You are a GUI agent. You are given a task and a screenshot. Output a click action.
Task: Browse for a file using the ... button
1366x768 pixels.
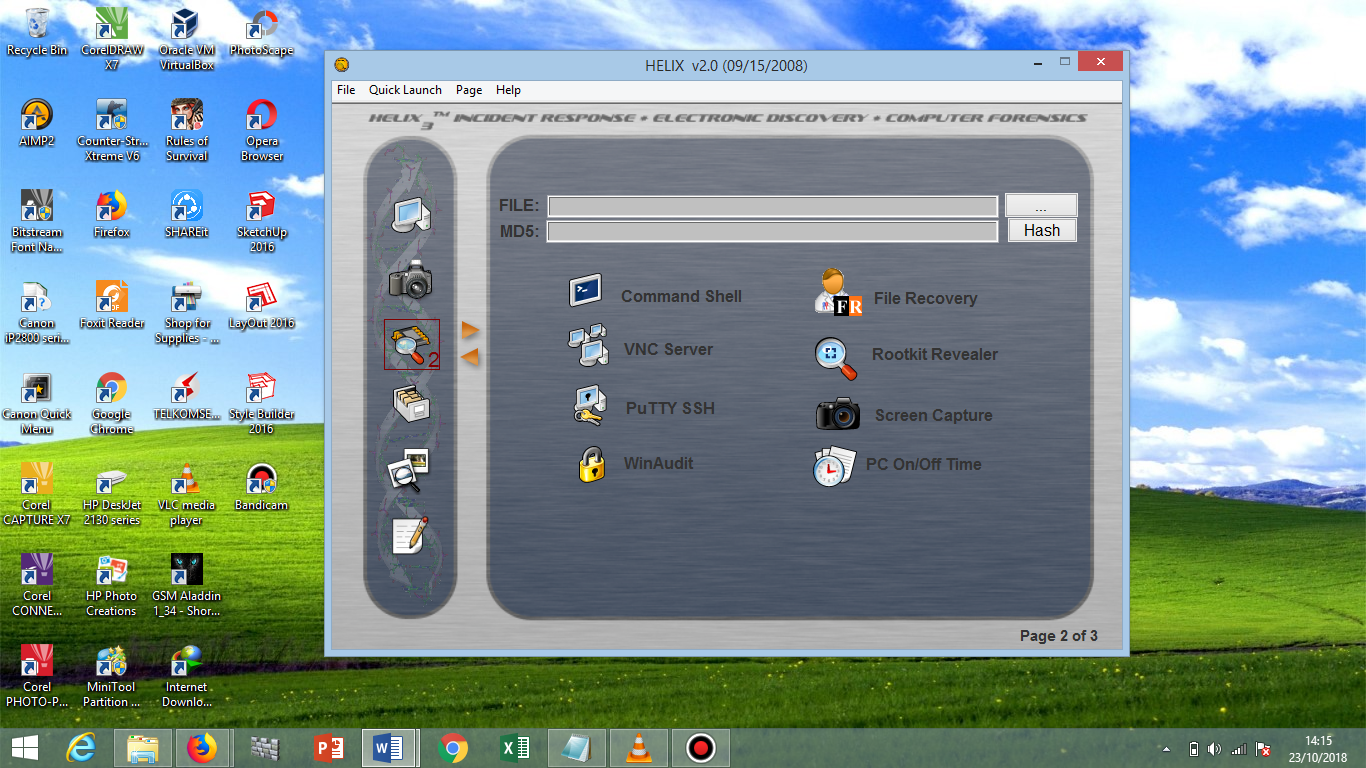pos(1040,206)
